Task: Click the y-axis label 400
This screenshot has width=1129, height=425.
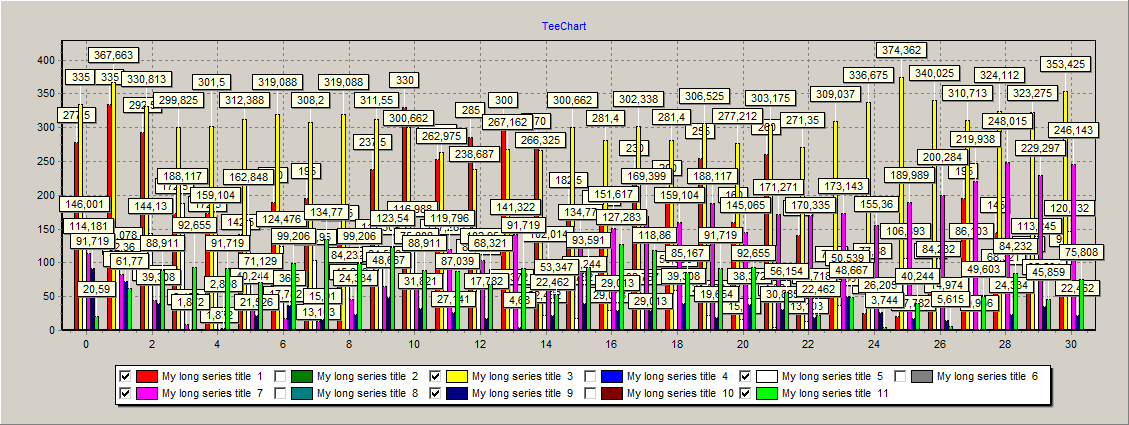Action: click(x=47, y=61)
